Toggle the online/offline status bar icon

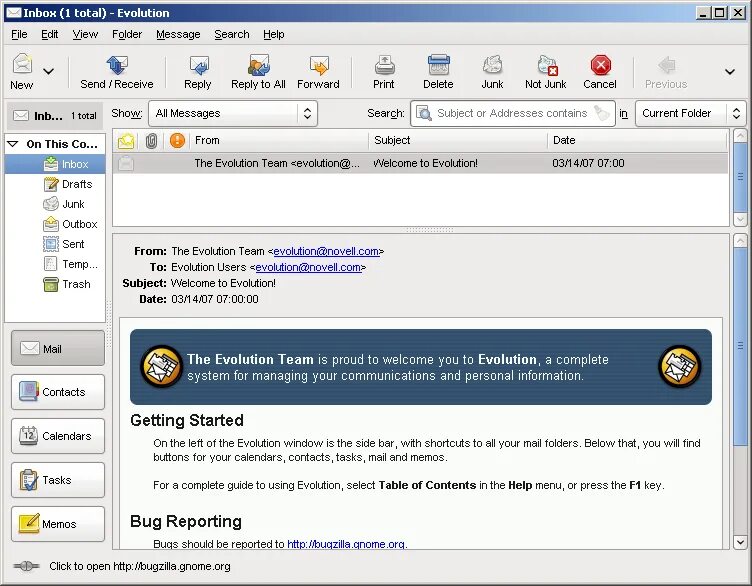coord(26,566)
